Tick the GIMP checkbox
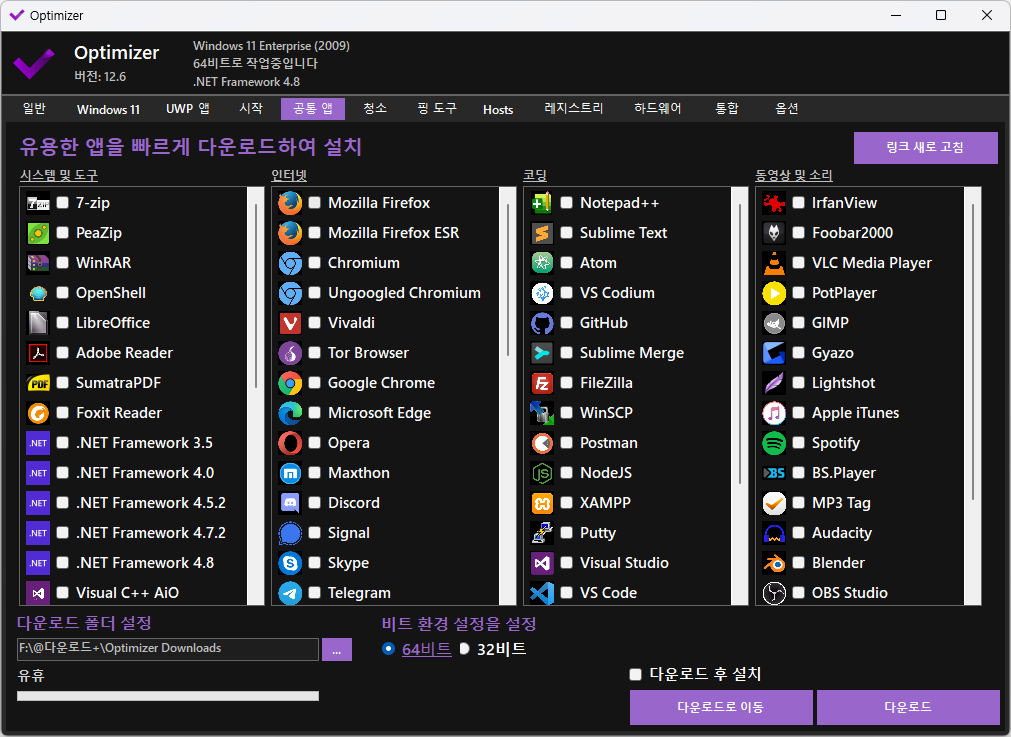 coord(798,322)
